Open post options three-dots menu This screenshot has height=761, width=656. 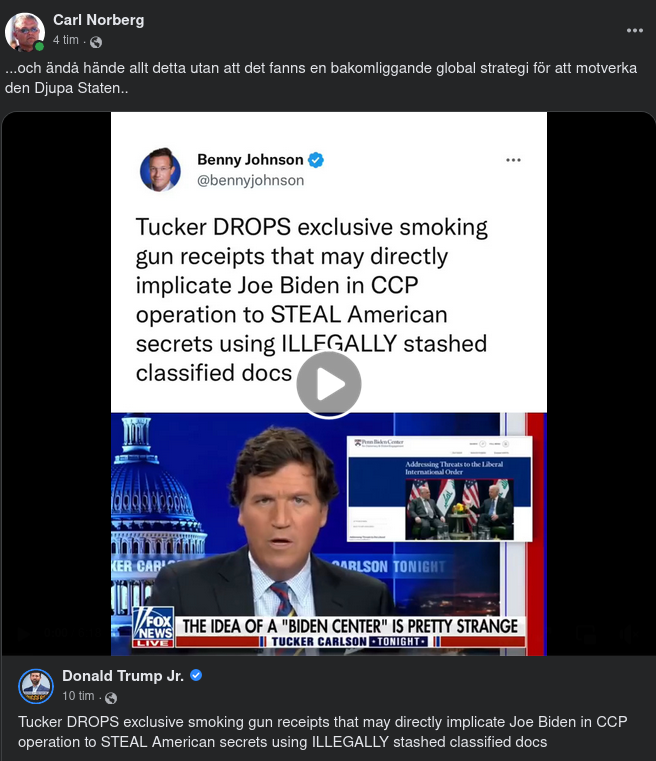click(x=635, y=31)
